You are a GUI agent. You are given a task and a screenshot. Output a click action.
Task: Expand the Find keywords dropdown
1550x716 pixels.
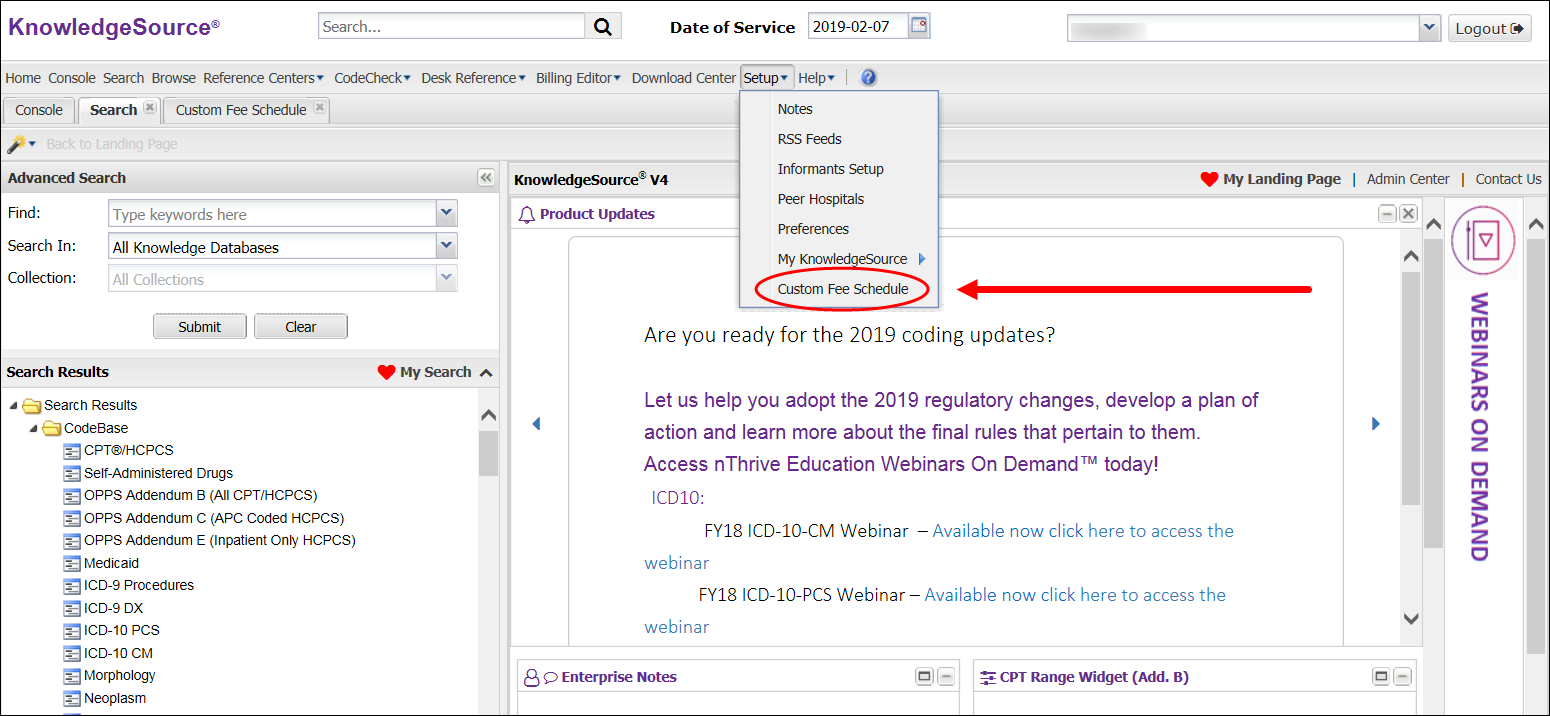446,213
